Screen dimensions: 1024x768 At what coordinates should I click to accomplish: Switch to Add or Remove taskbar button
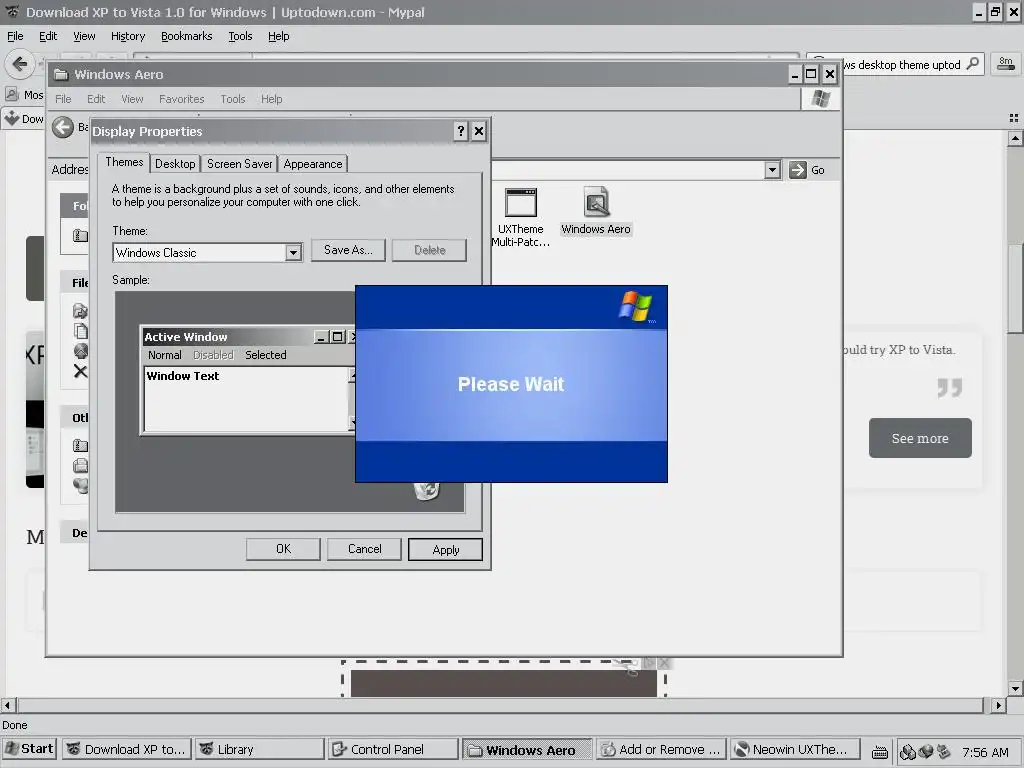(661, 750)
